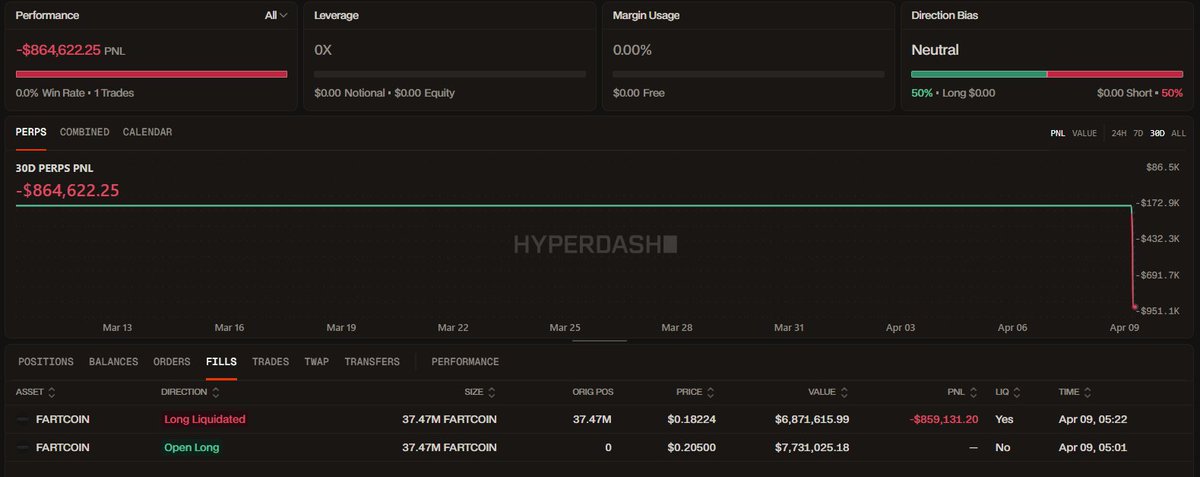Sort fills by Asset column arrows

pos(51,392)
